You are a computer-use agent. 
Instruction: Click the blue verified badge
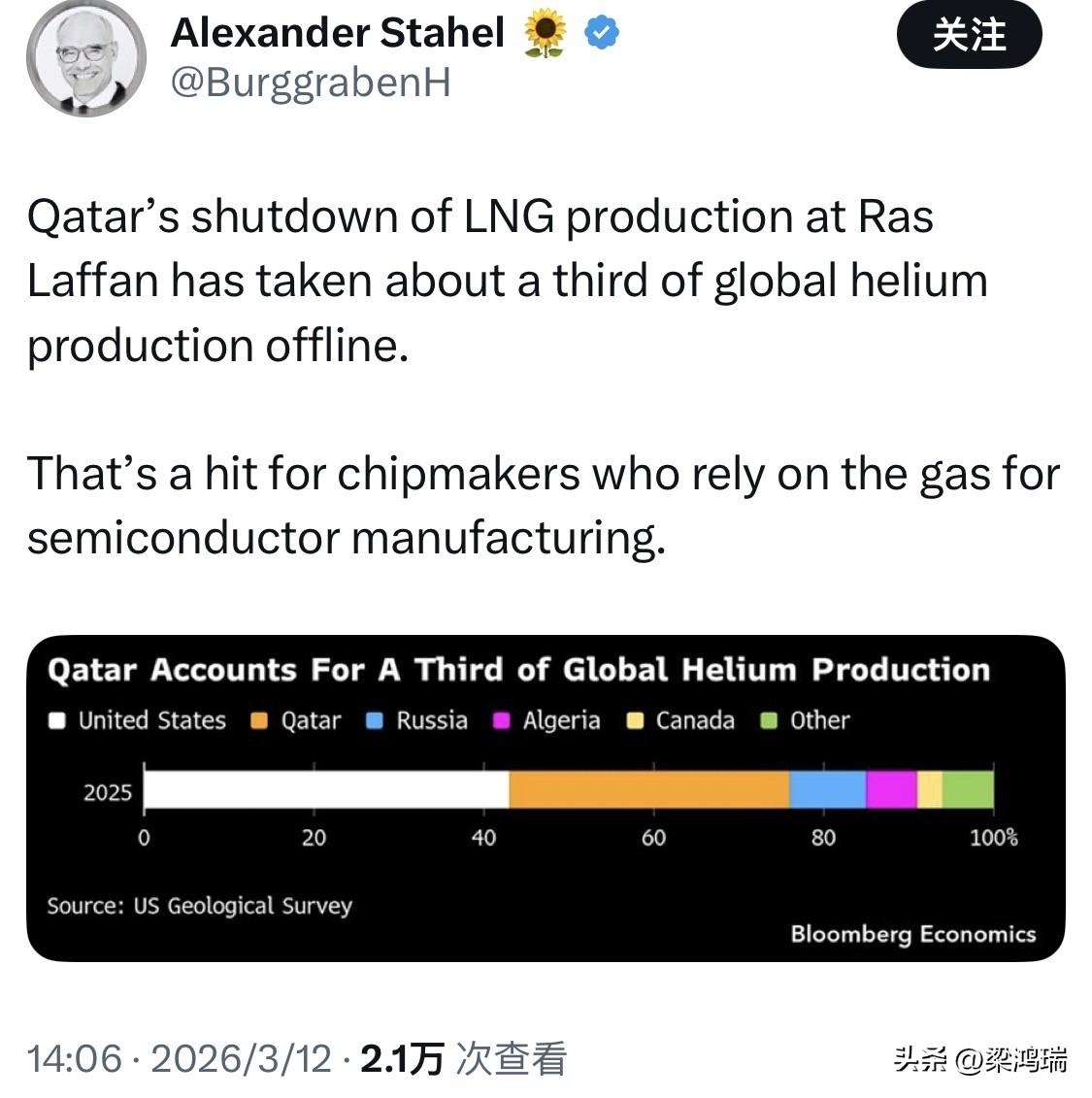[602, 34]
